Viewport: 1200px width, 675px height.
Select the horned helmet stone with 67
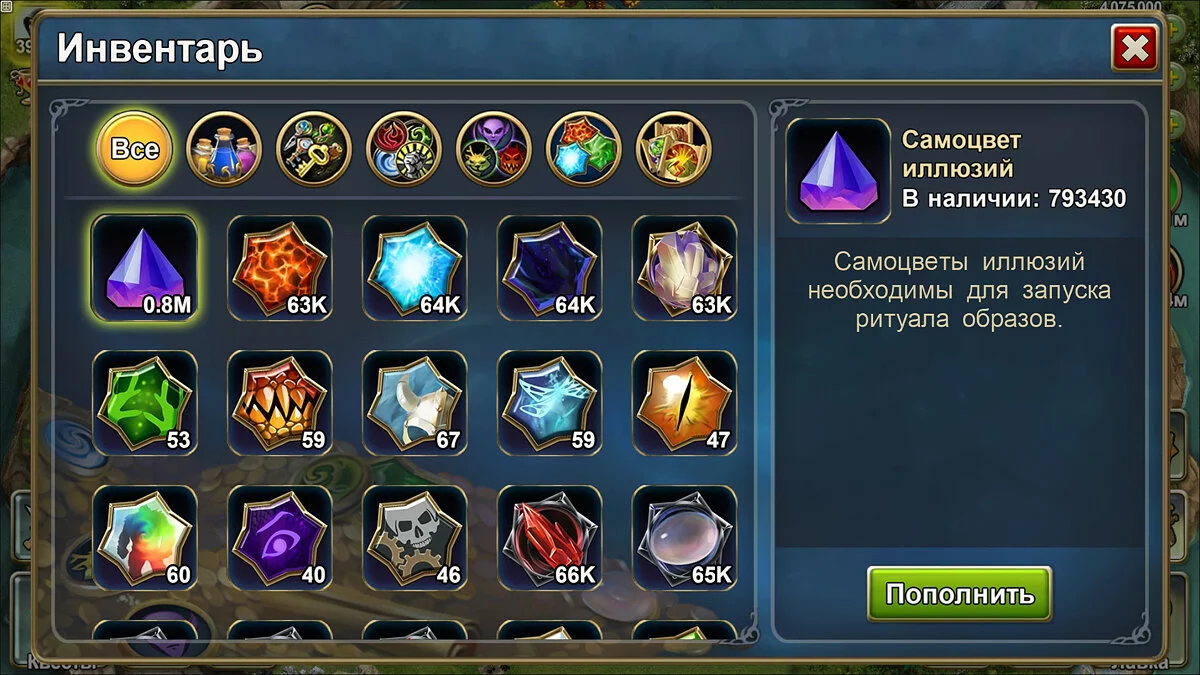point(414,403)
